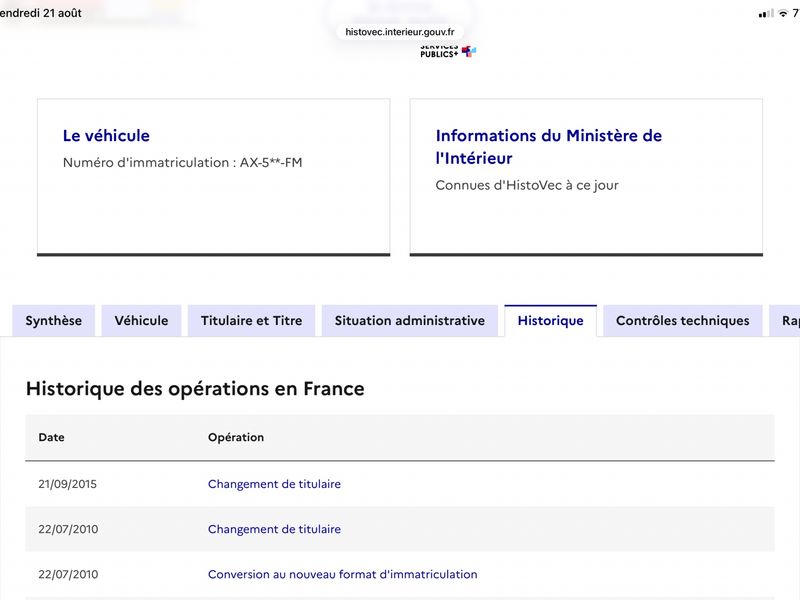Click Connues d'HistoVec à ce jour text

(527, 185)
